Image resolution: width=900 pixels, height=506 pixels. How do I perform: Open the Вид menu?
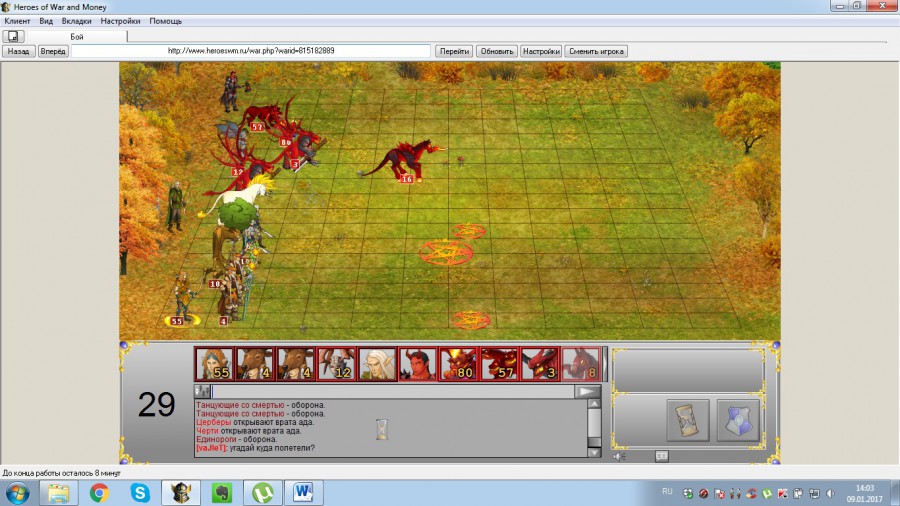(x=46, y=21)
